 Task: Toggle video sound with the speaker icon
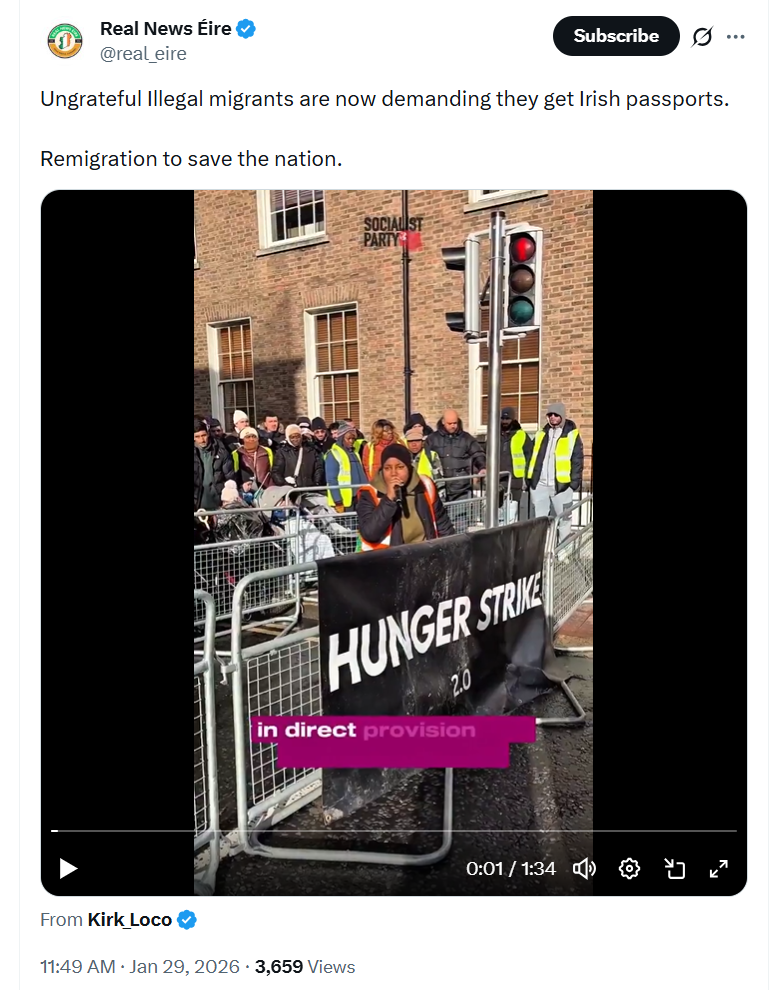(x=584, y=869)
